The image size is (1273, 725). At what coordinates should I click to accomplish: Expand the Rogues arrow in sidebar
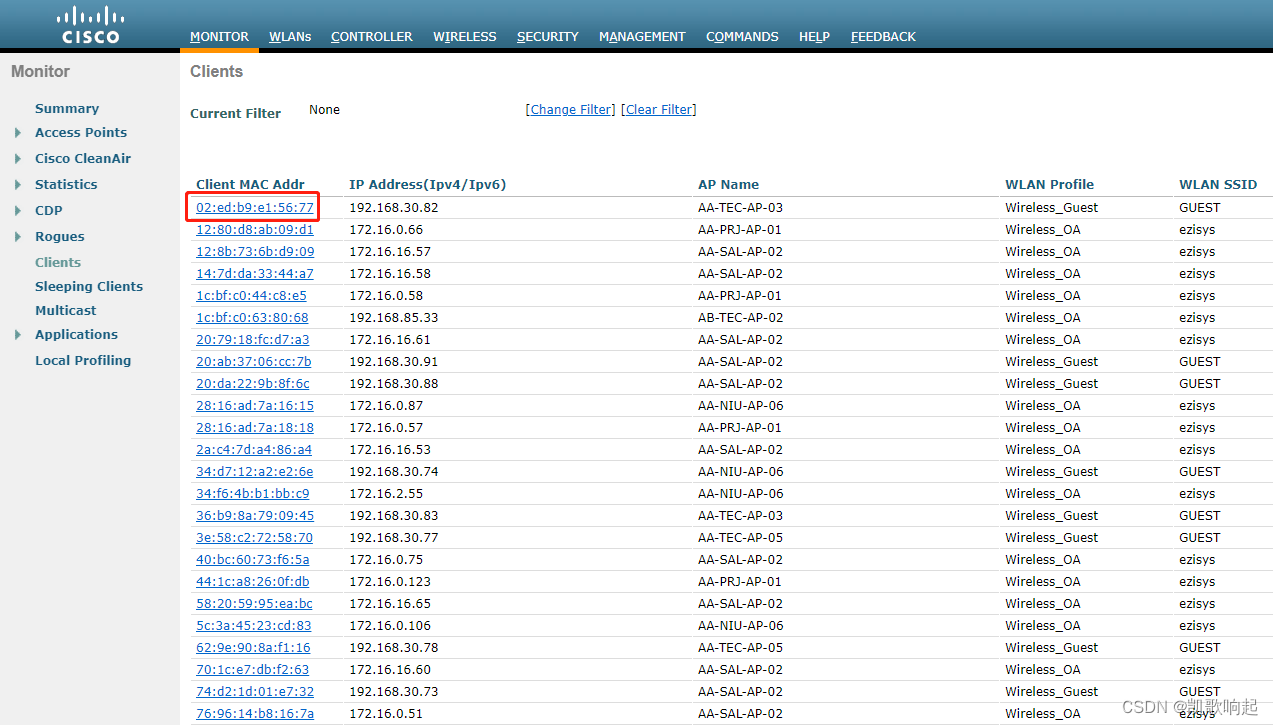click(17, 237)
